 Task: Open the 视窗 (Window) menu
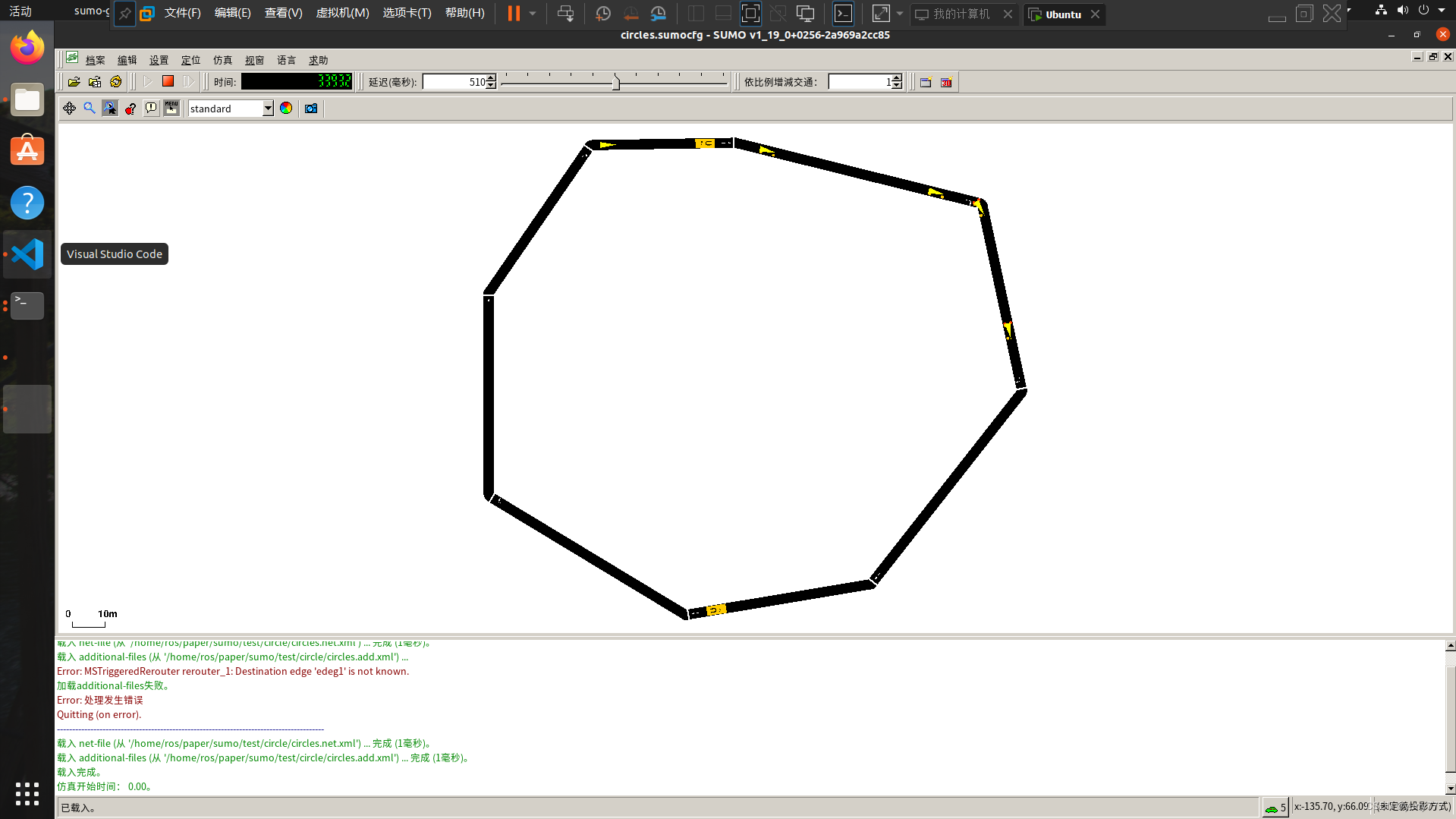click(255, 60)
